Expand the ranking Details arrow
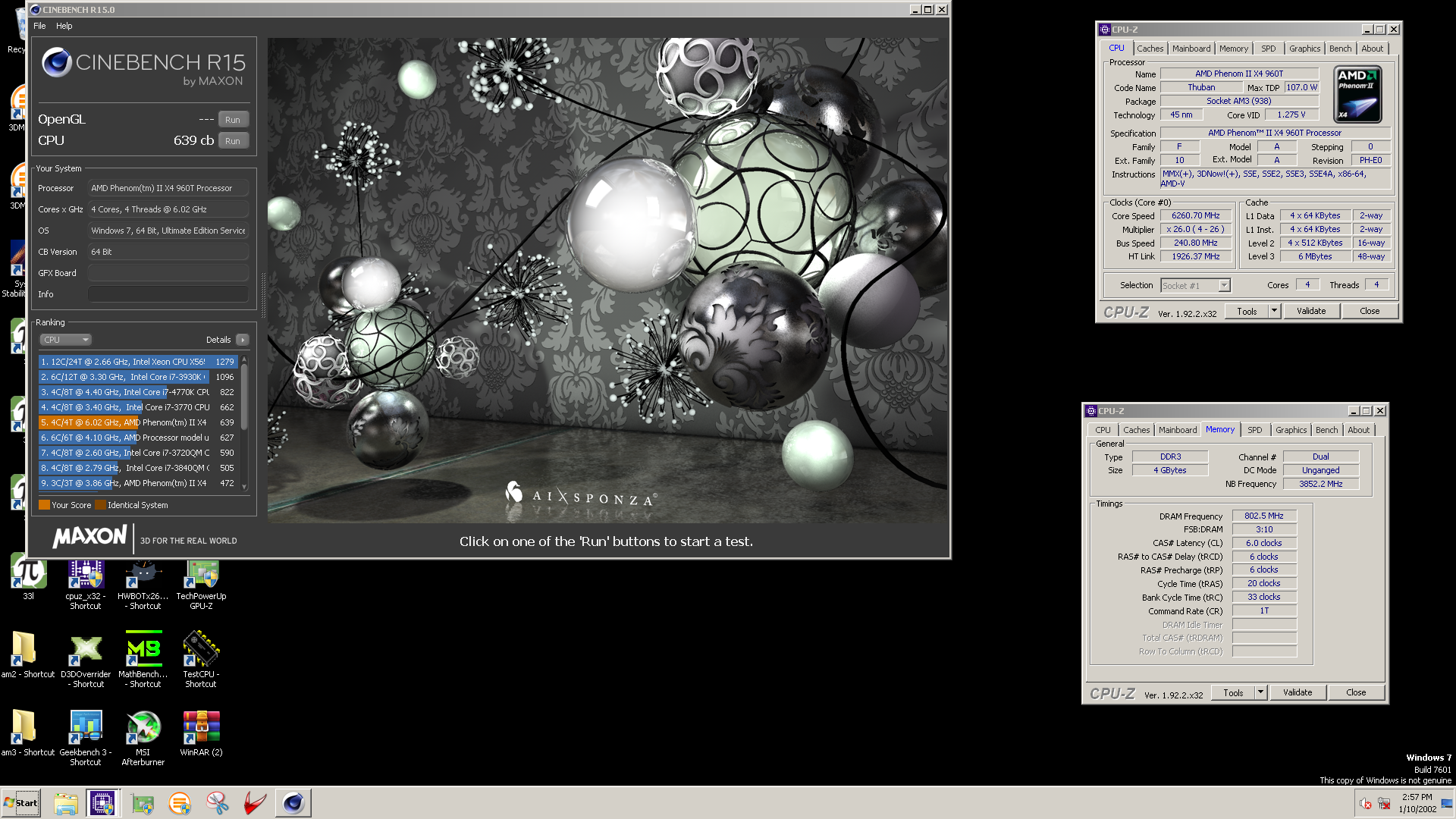Viewport: 1456px width, 819px height. (x=243, y=340)
